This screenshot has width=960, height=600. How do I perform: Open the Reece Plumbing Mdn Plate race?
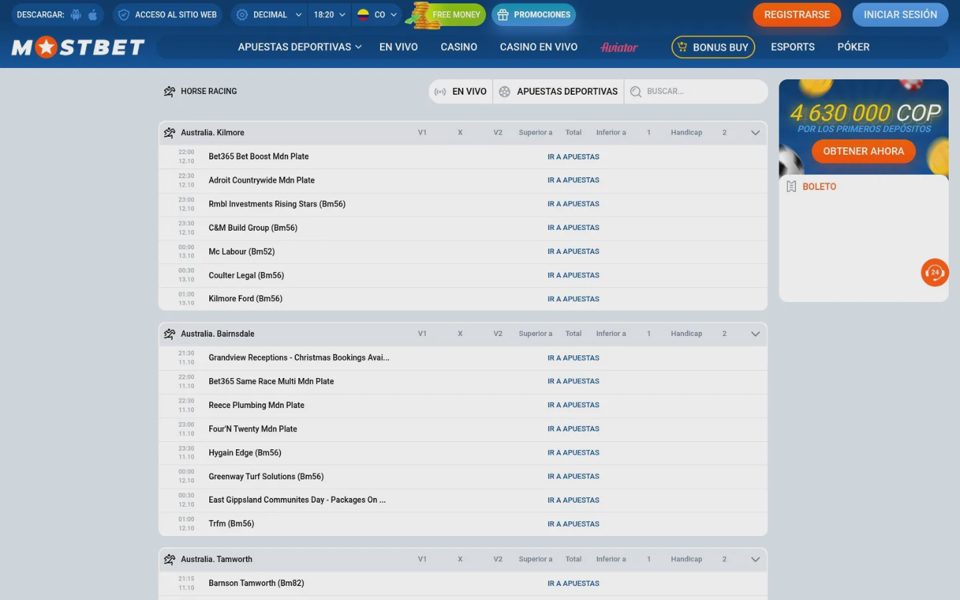click(x=256, y=405)
